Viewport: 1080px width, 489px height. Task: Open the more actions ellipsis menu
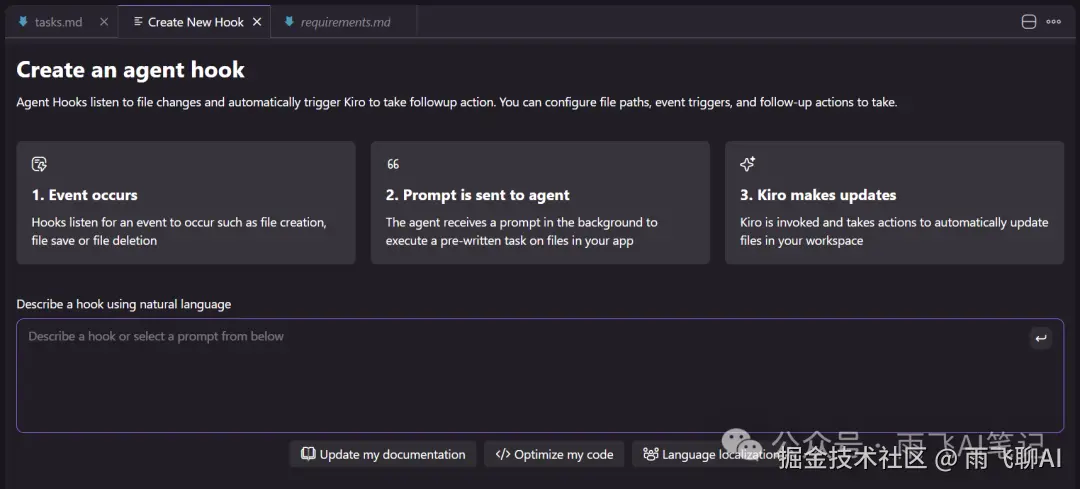[x=1053, y=22]
